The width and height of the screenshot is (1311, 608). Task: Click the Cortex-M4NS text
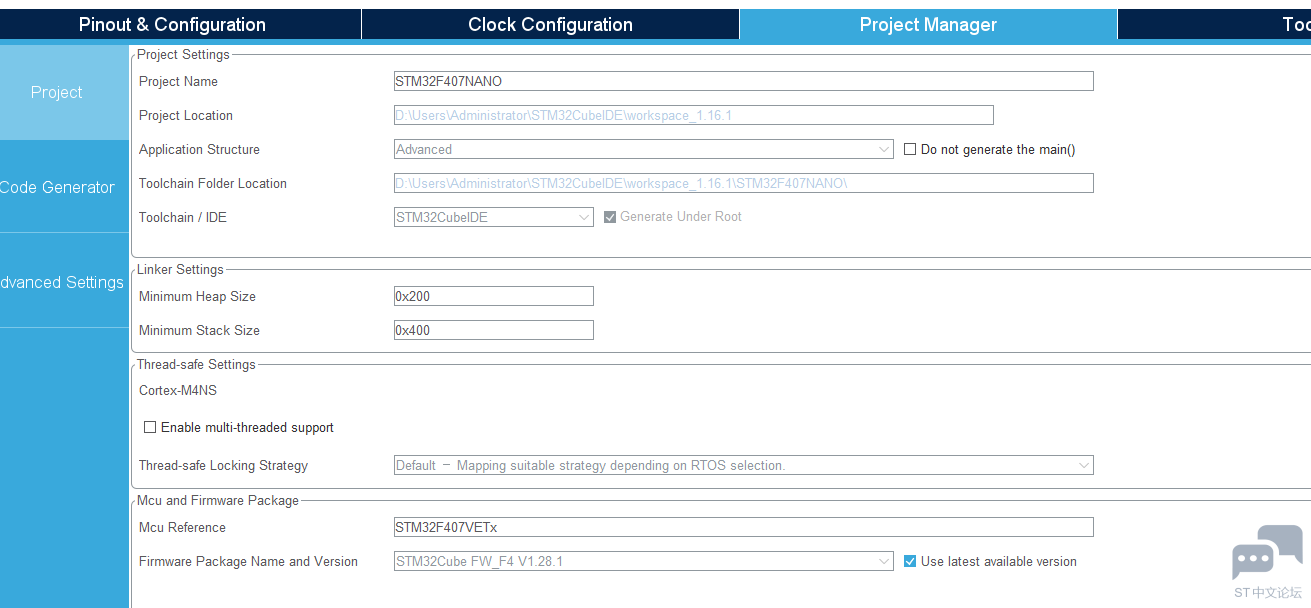[178, 391]
